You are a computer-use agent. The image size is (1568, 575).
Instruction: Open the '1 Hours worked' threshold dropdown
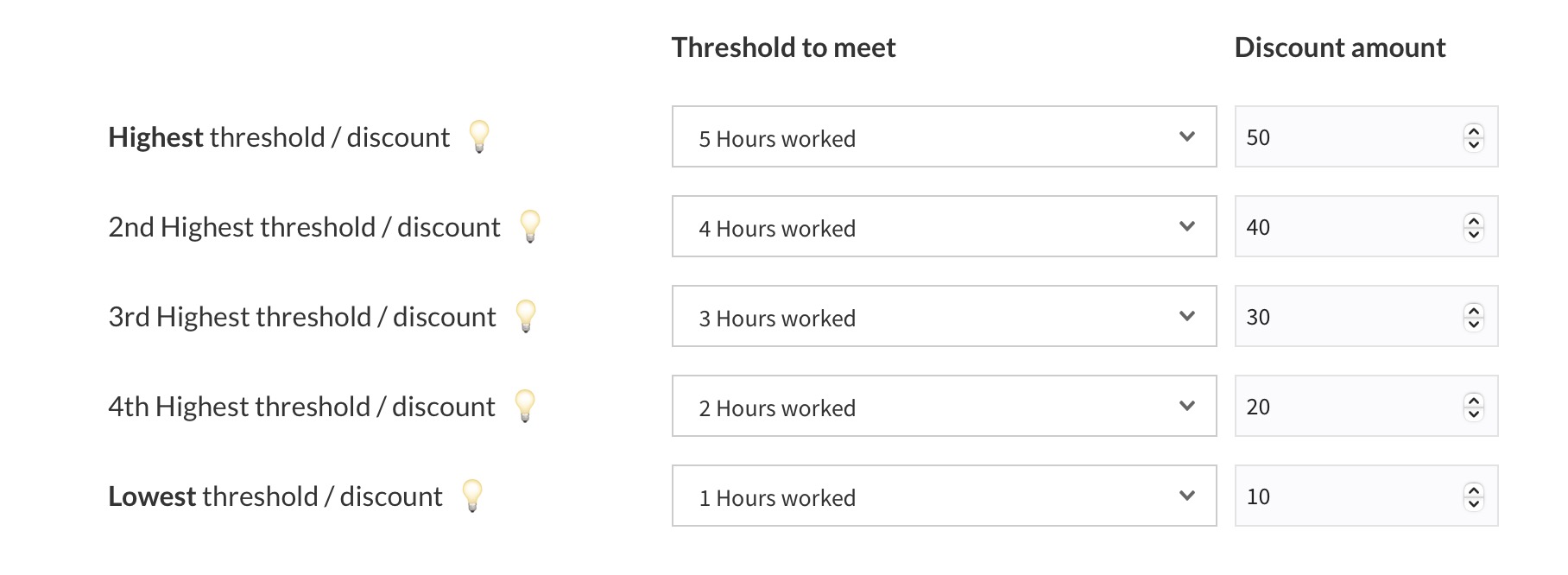(944, 496)
